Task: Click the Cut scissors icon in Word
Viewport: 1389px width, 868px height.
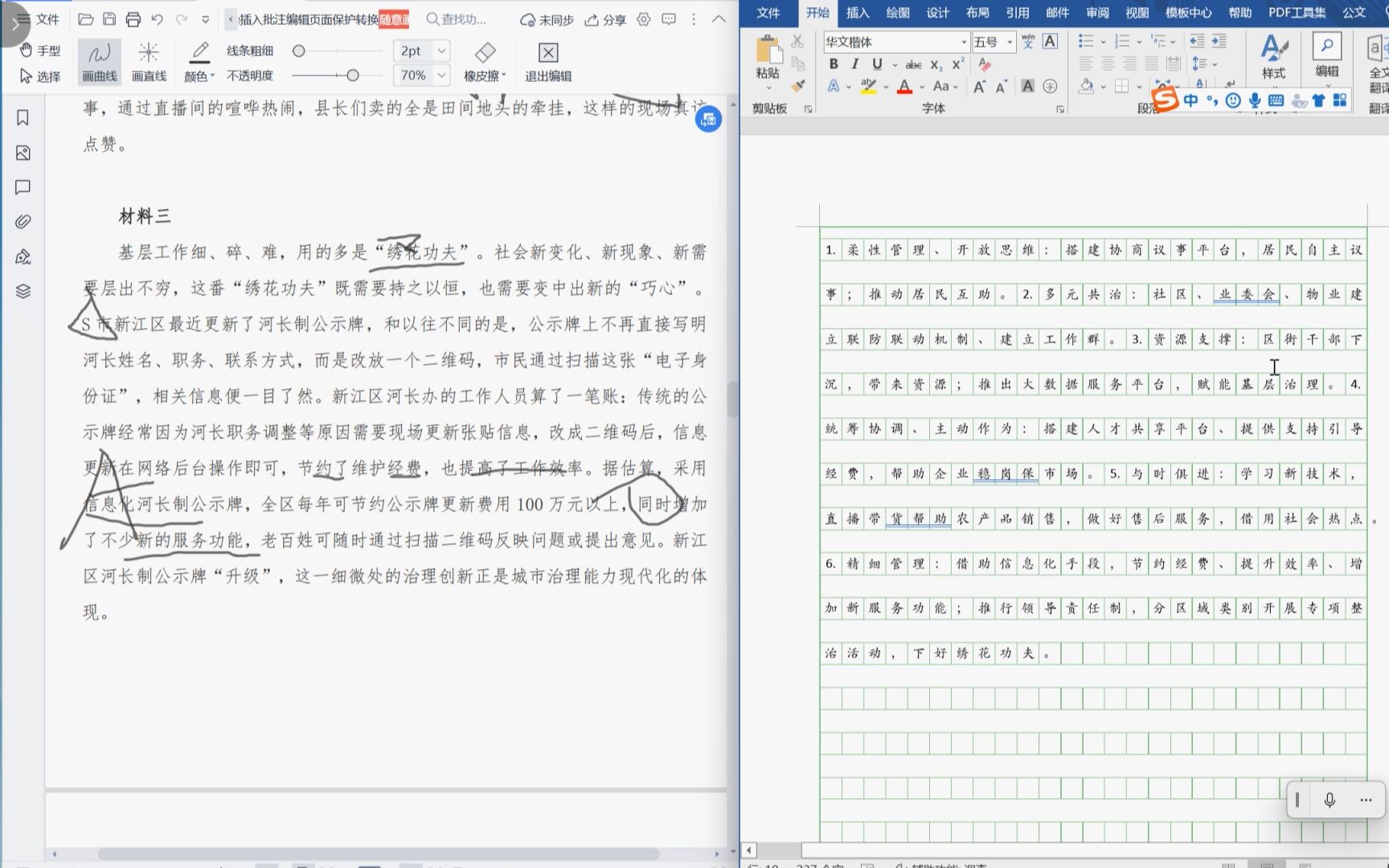Action: click(797, 41)
